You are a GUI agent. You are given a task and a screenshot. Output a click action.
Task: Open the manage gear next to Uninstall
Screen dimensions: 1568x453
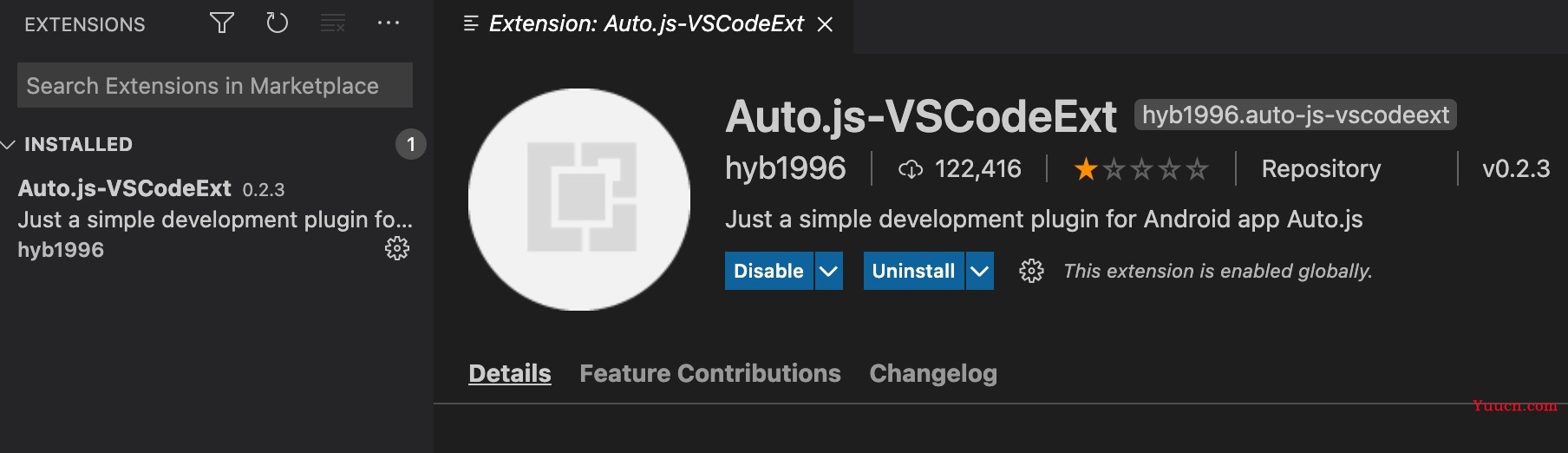tap(1031, 271)
